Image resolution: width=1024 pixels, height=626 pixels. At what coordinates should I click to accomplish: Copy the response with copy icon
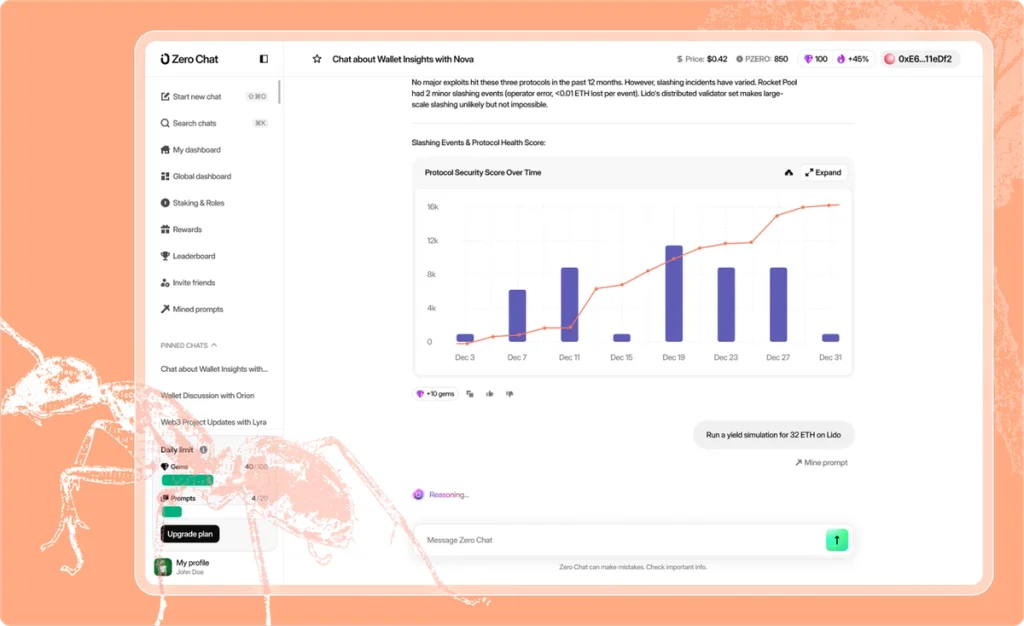pyautogui.click(x=470, y=394)
